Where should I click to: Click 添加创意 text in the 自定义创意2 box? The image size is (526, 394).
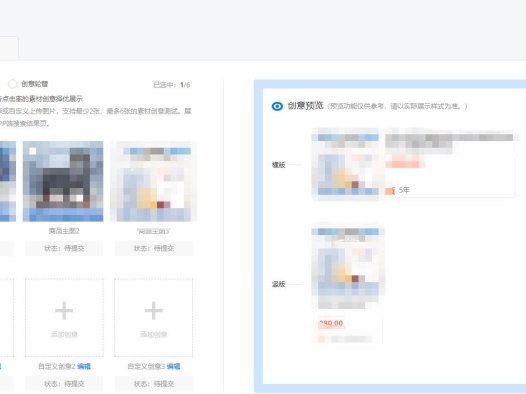point(64,334)
